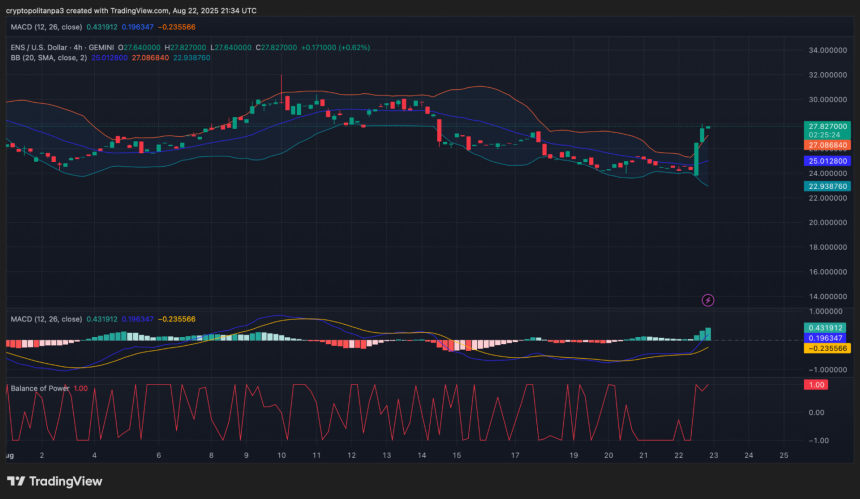Select the Balance of Power indicator legend
The image size is (860, 499).
point(40,388)
